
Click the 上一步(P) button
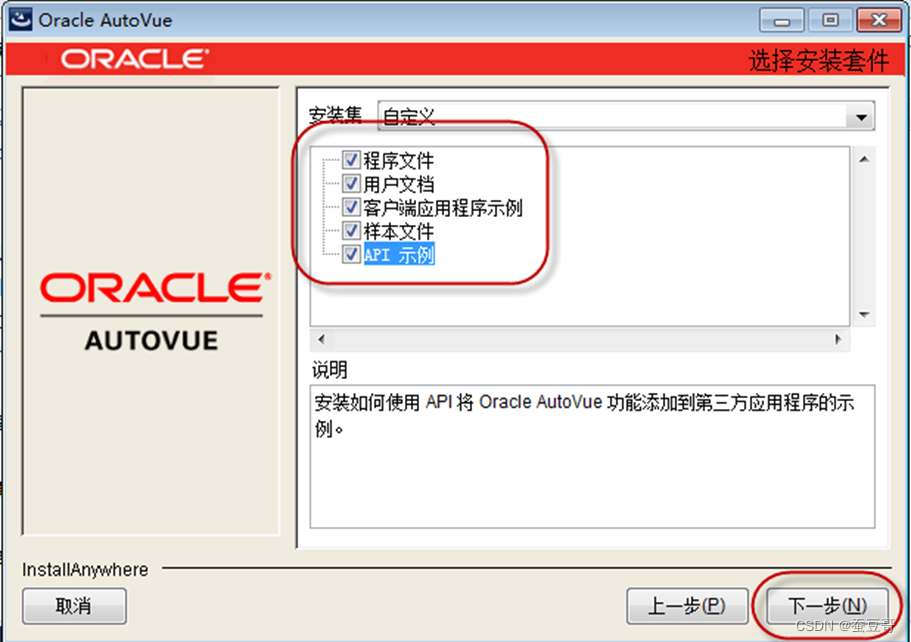click(x=687, y=606)
